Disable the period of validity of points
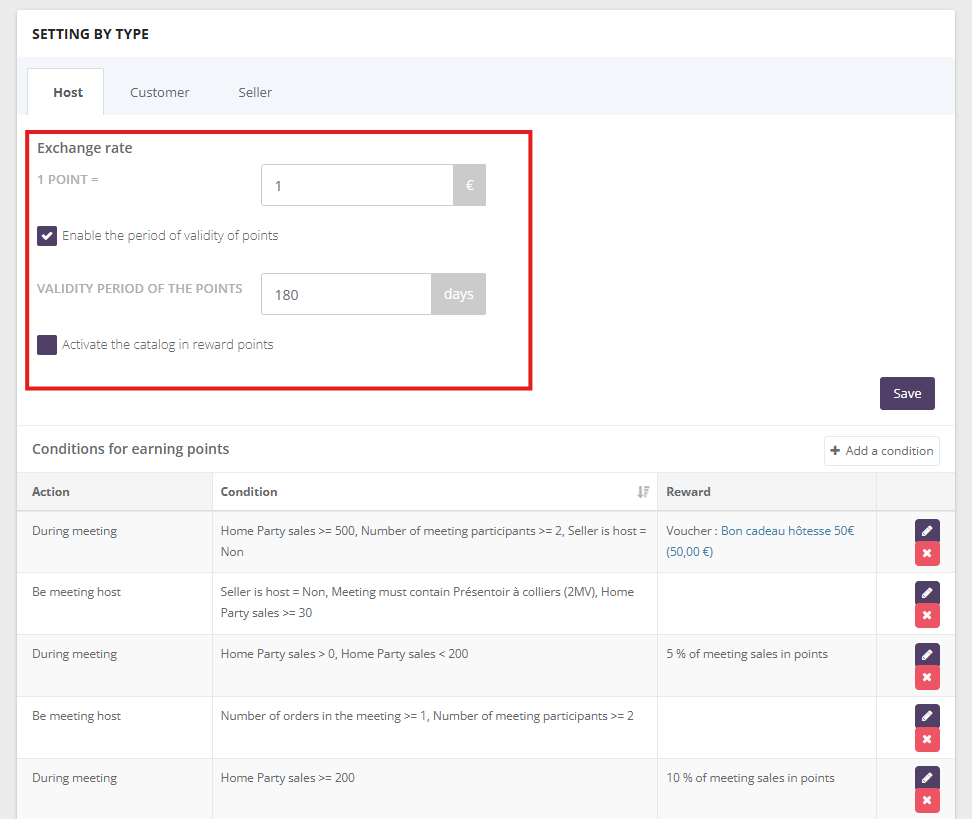 pos(47,236)
